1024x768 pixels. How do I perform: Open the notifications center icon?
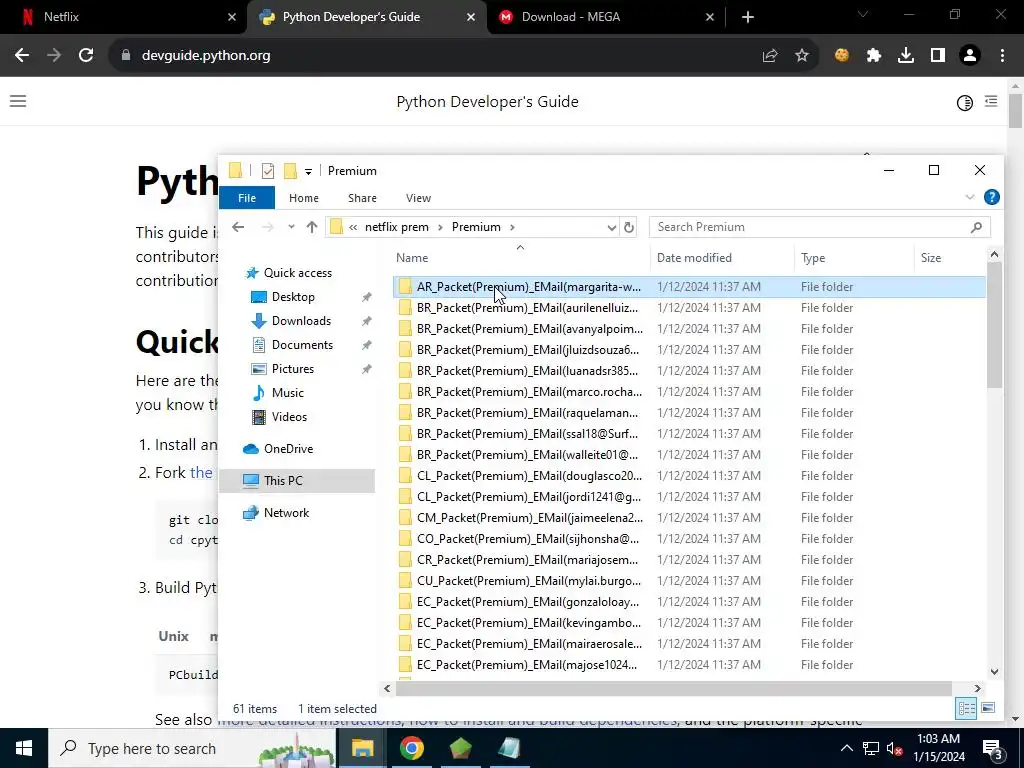pos(993,750)
